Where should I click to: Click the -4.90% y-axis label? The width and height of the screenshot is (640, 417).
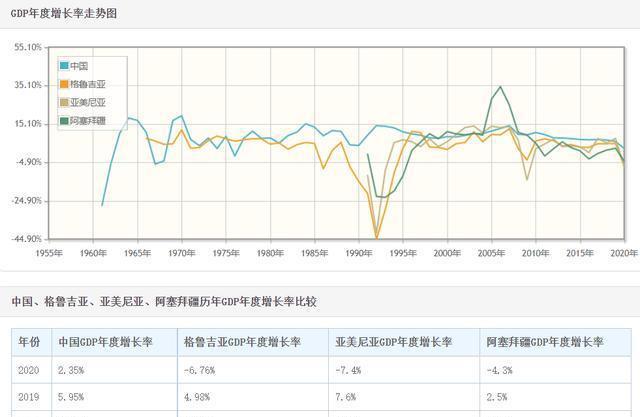point(29,162)
